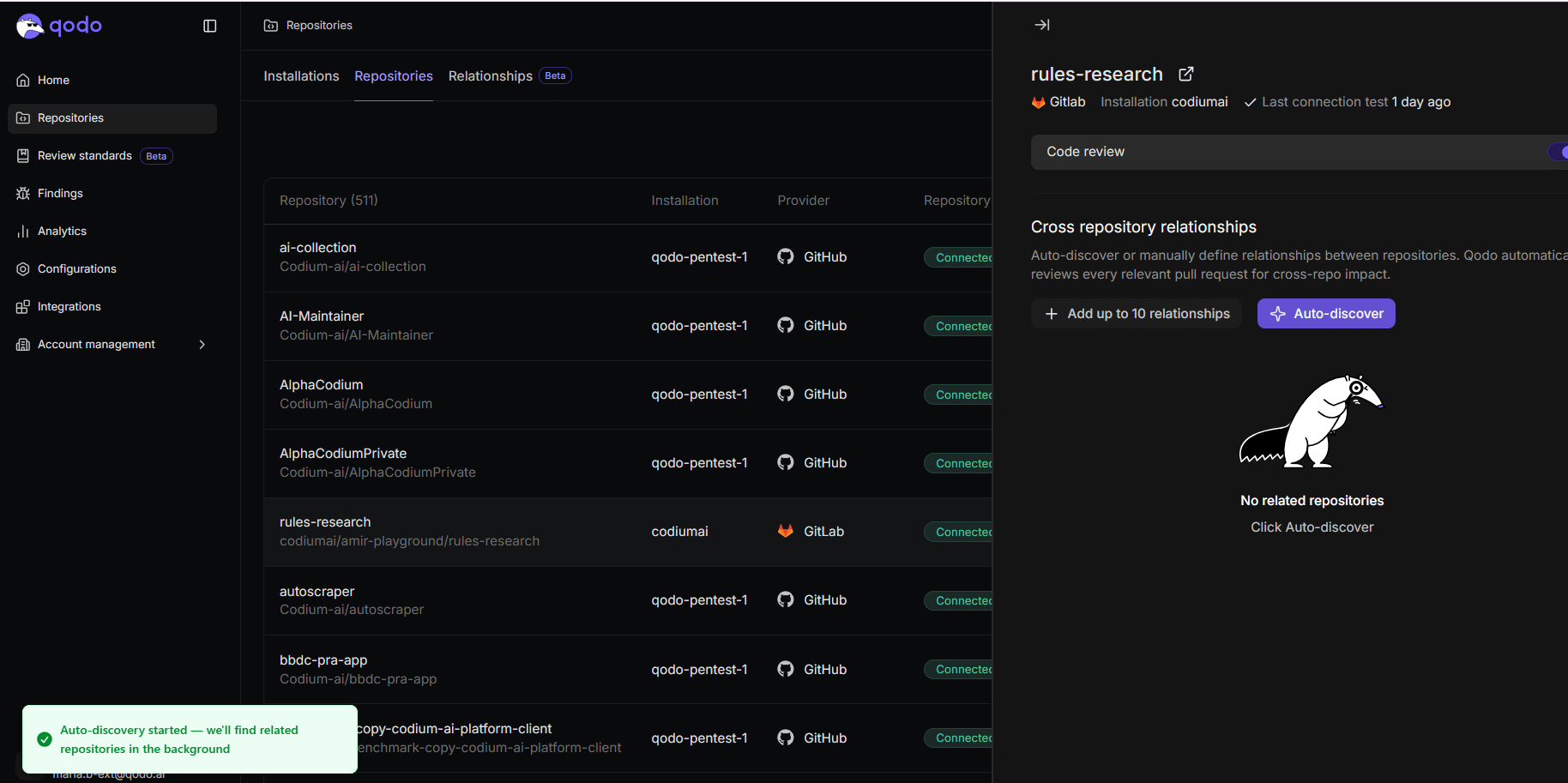This screenshot has width=1568, height=783.
Task: Click GitHub icon in AlphaCodium row
Action: [x=786, y=394]
